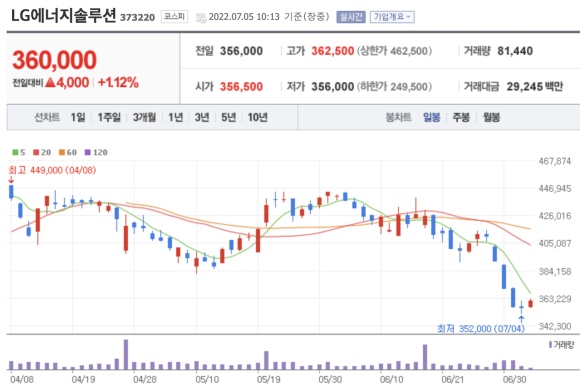Click the +1.12% change value

point(118,82)
